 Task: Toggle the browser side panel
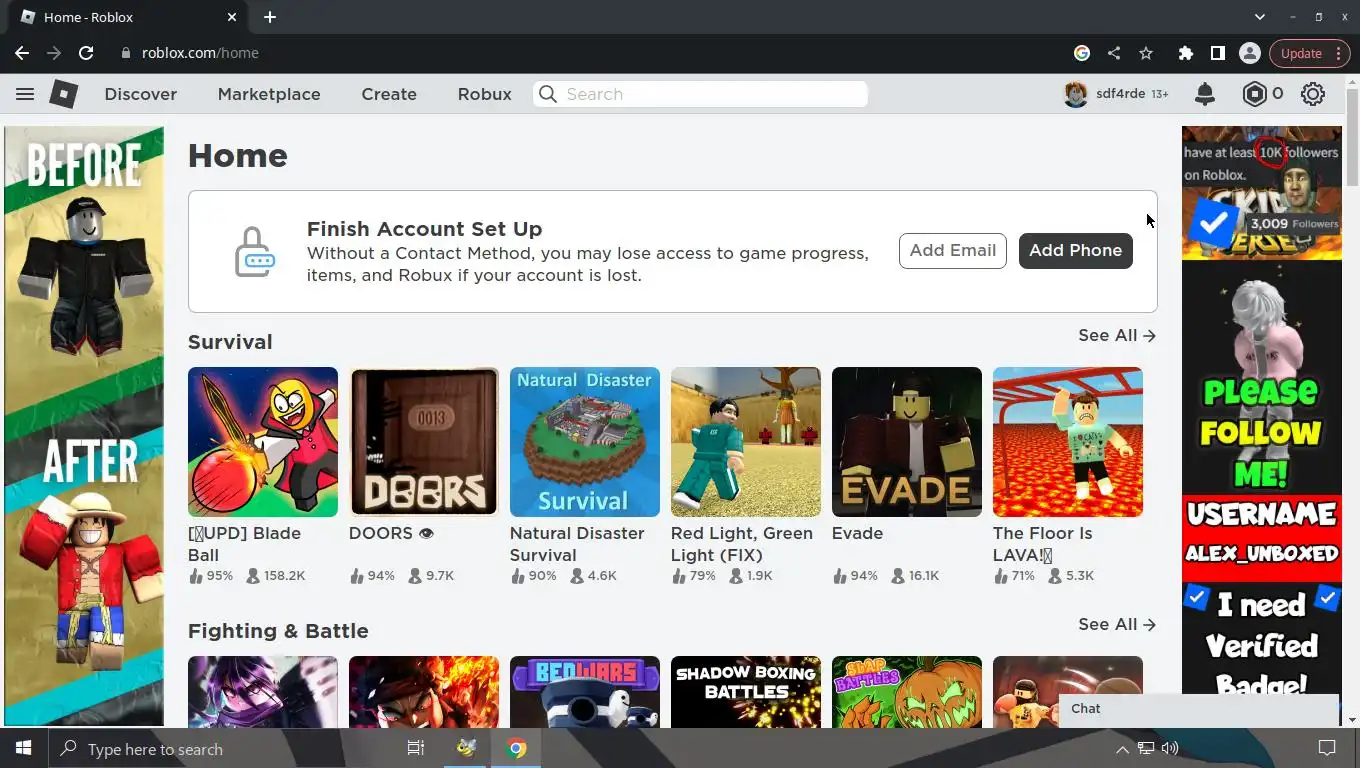(1217, 53)
